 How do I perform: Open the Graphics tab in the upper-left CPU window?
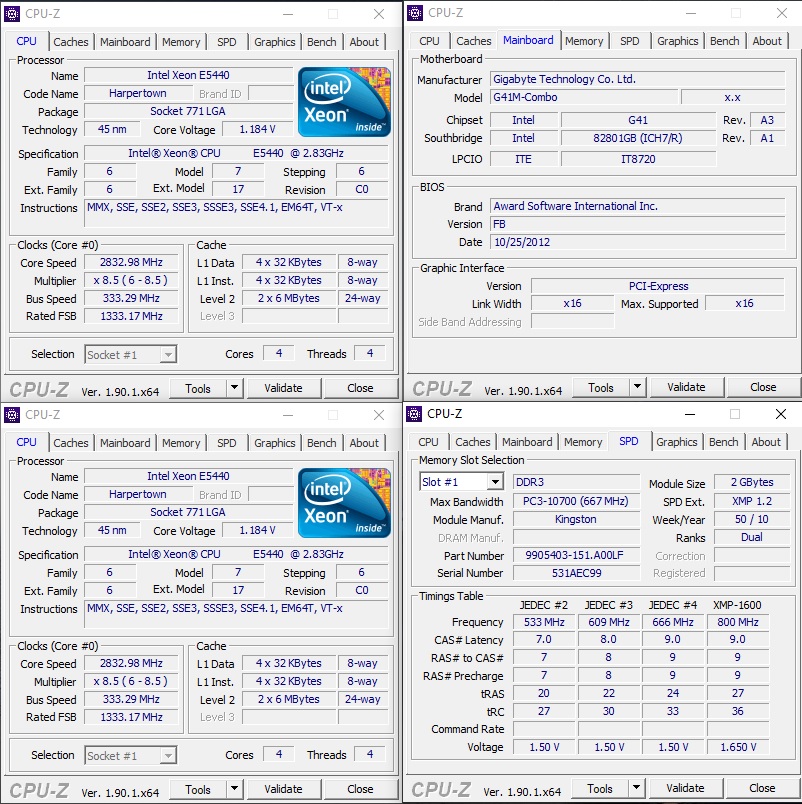(x=275, y=42)
